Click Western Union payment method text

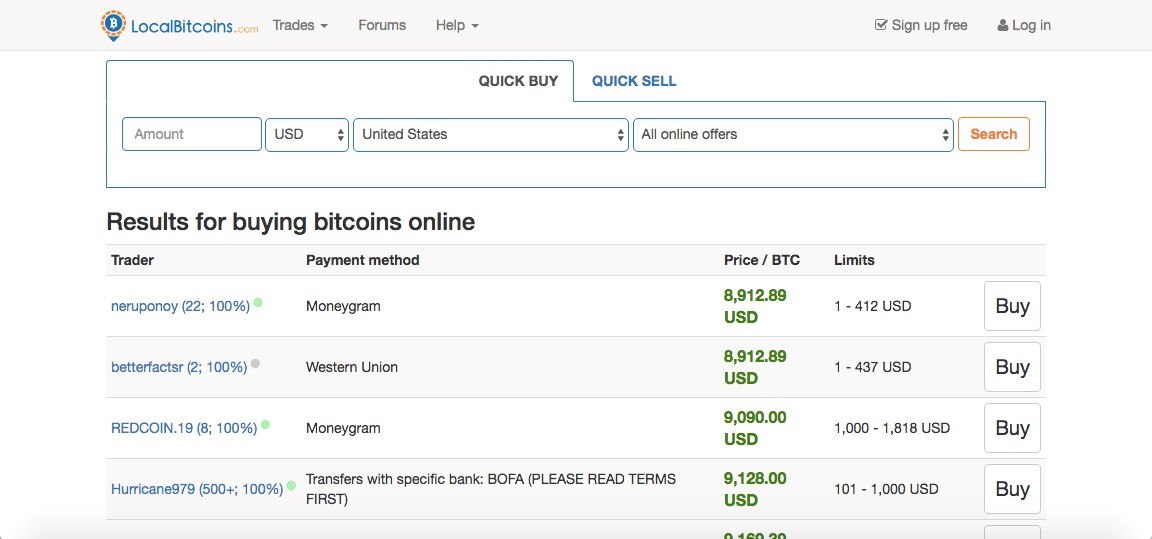(x=352, y=367)
